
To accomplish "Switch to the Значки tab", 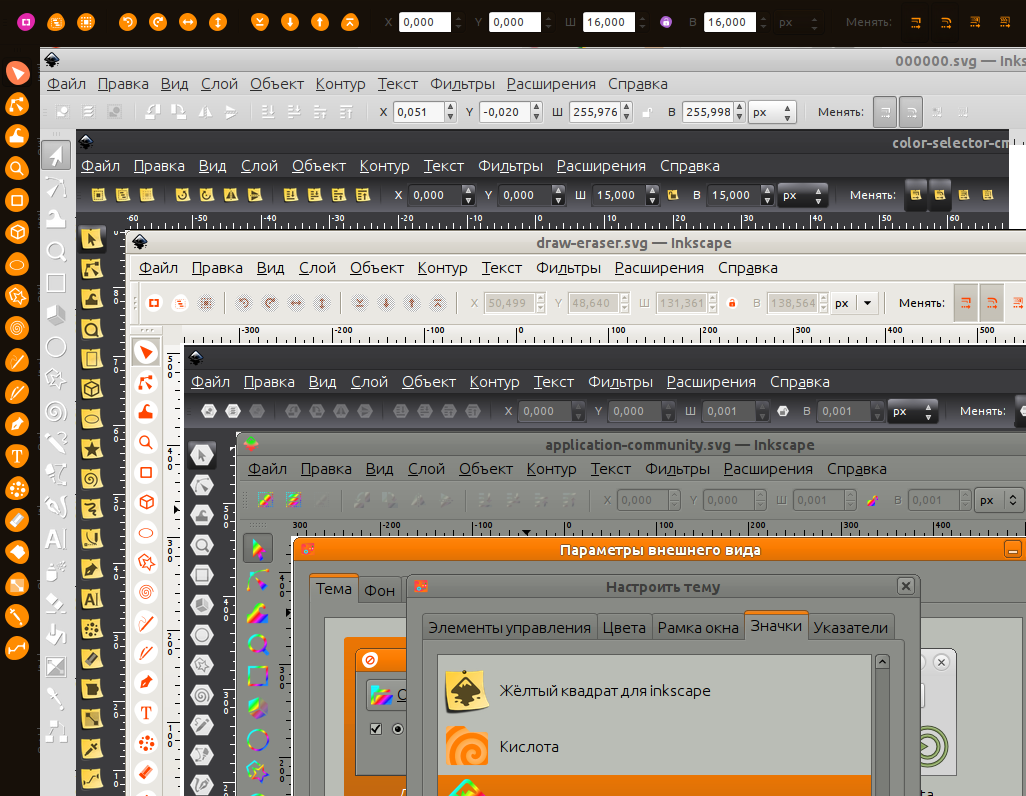I will (x=776, y=626).
